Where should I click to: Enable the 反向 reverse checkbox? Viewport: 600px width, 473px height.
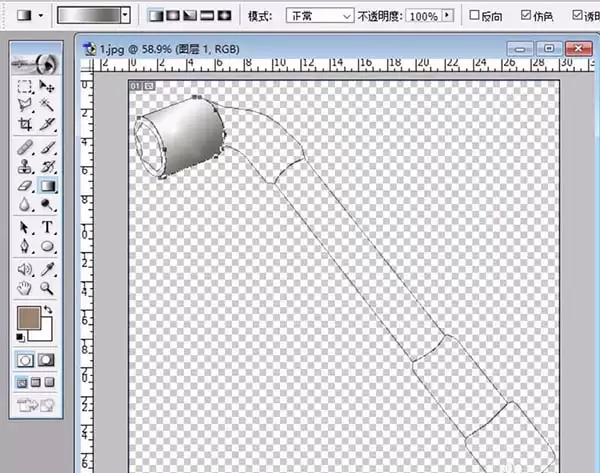coord(474,15)
